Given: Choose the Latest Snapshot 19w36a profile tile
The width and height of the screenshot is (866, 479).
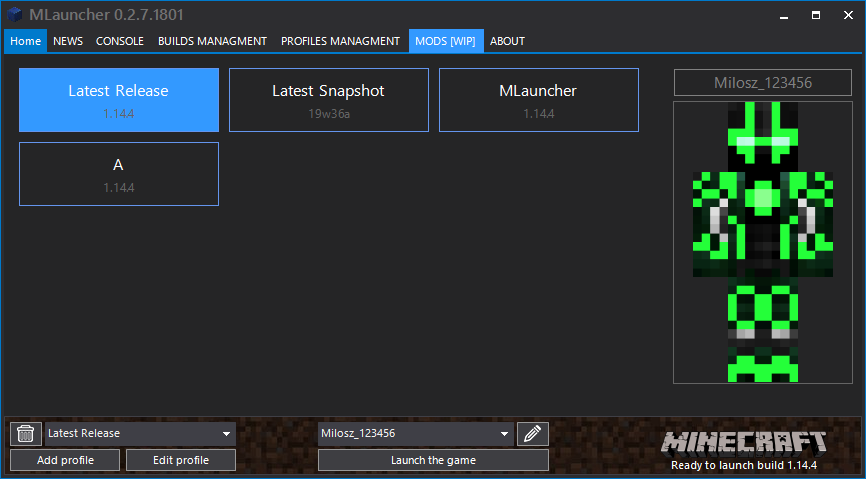Looking at the screenshot, I should coord(329,100).
